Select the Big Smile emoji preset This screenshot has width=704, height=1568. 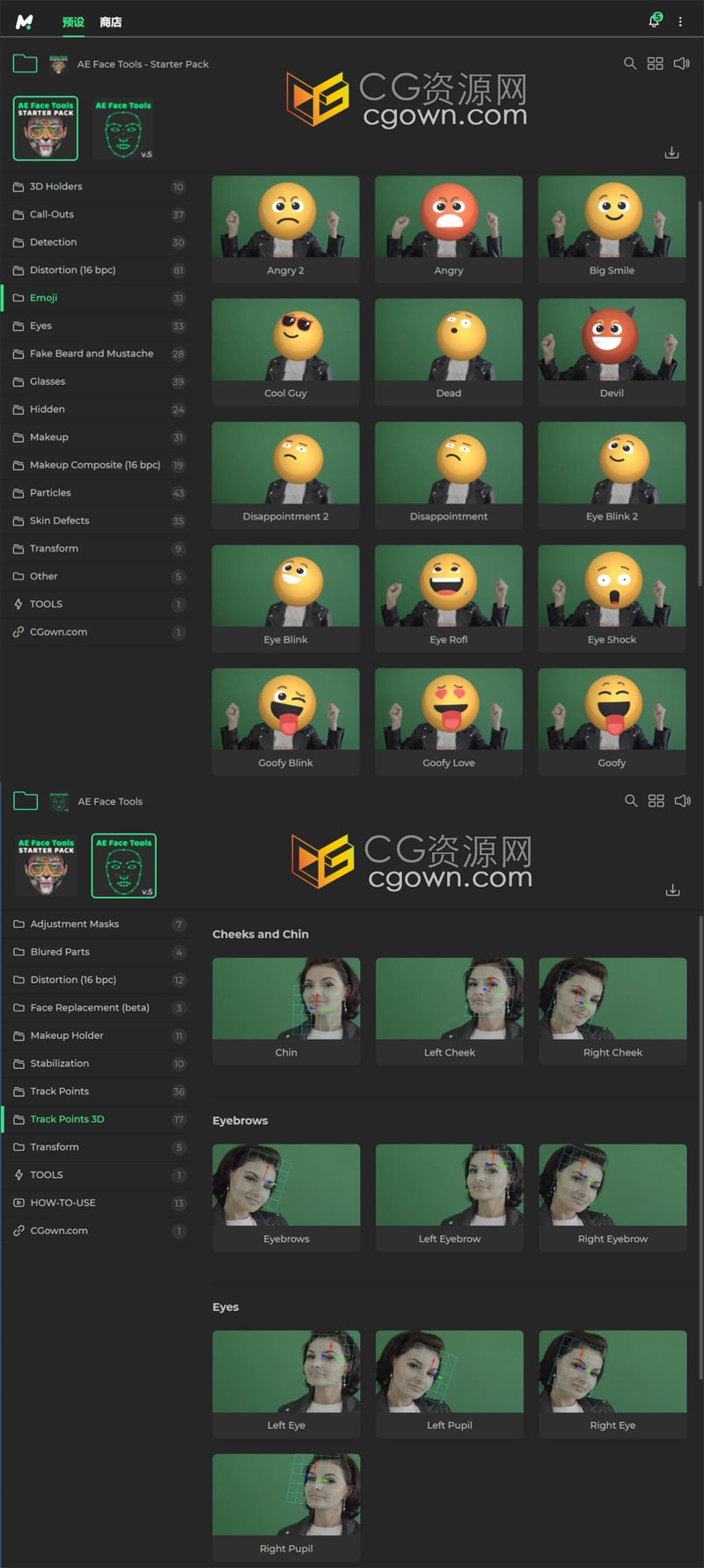[612, 229]
